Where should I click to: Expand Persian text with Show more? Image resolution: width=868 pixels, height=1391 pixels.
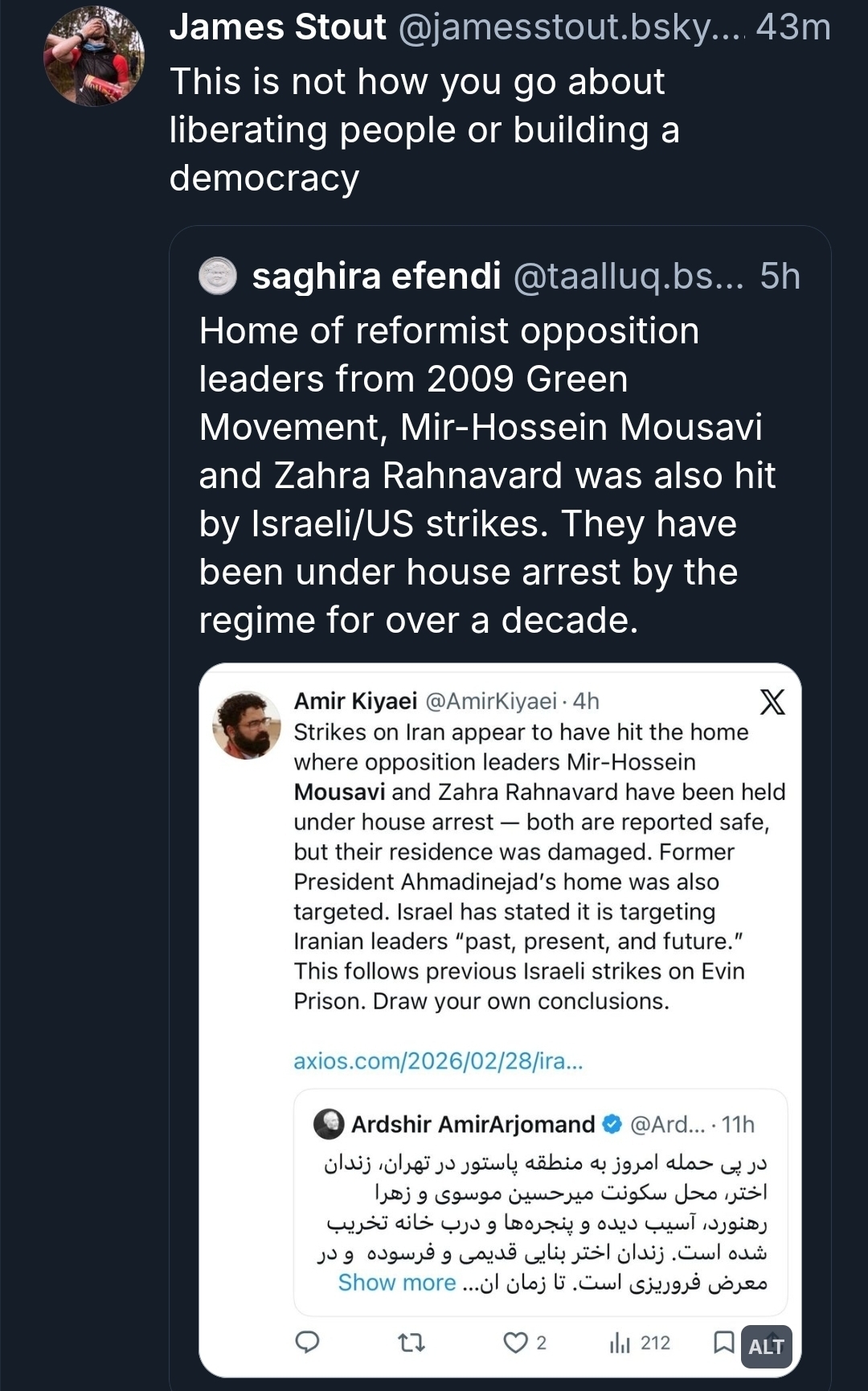(x=397, y=1282)
